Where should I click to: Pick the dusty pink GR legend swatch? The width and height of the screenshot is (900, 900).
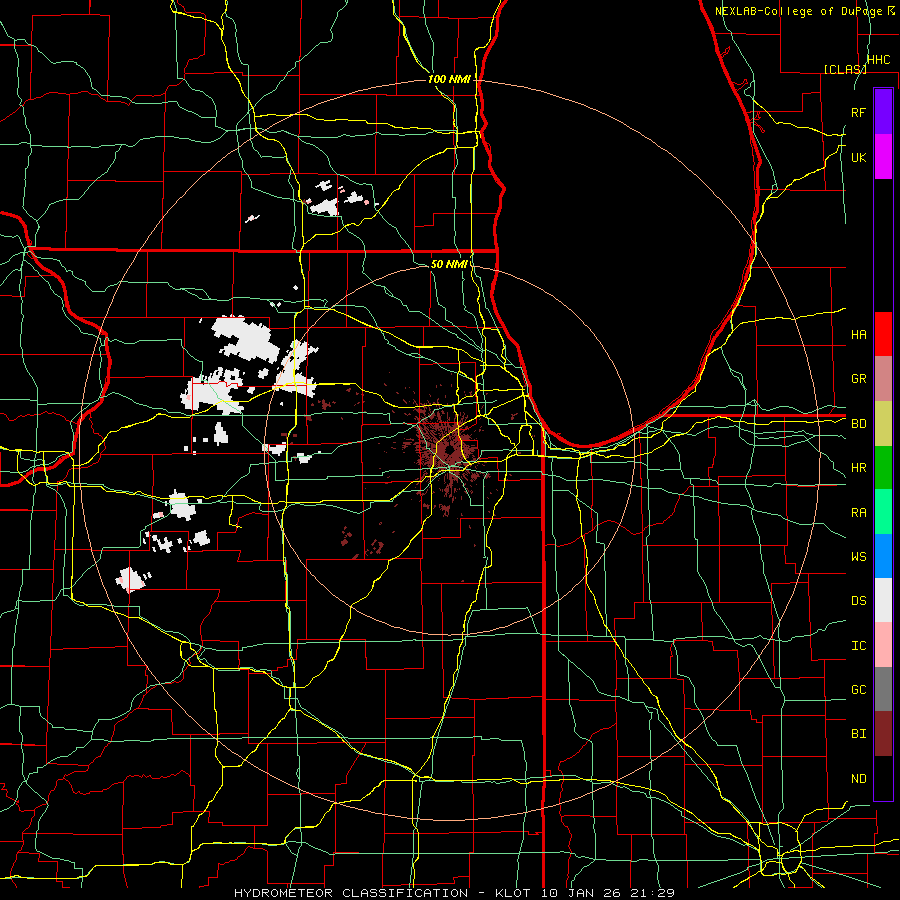tap(883, 379)
